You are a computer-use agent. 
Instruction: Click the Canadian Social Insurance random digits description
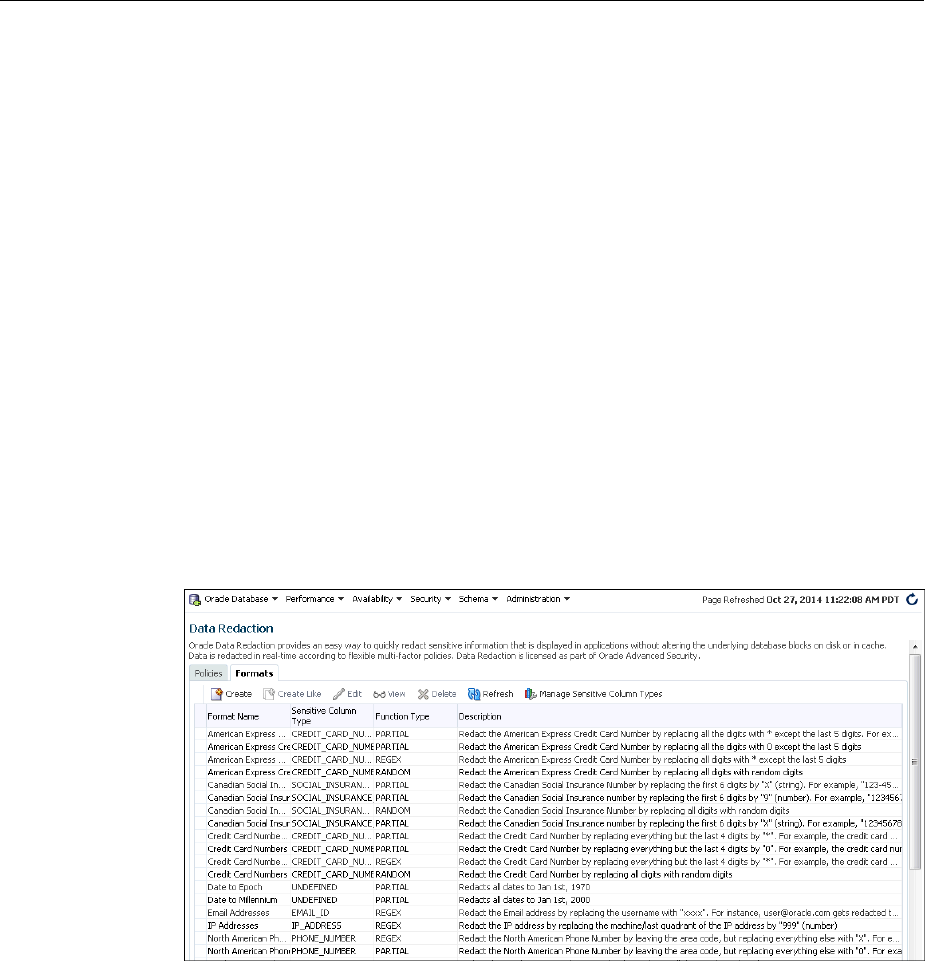click(623, 810)
